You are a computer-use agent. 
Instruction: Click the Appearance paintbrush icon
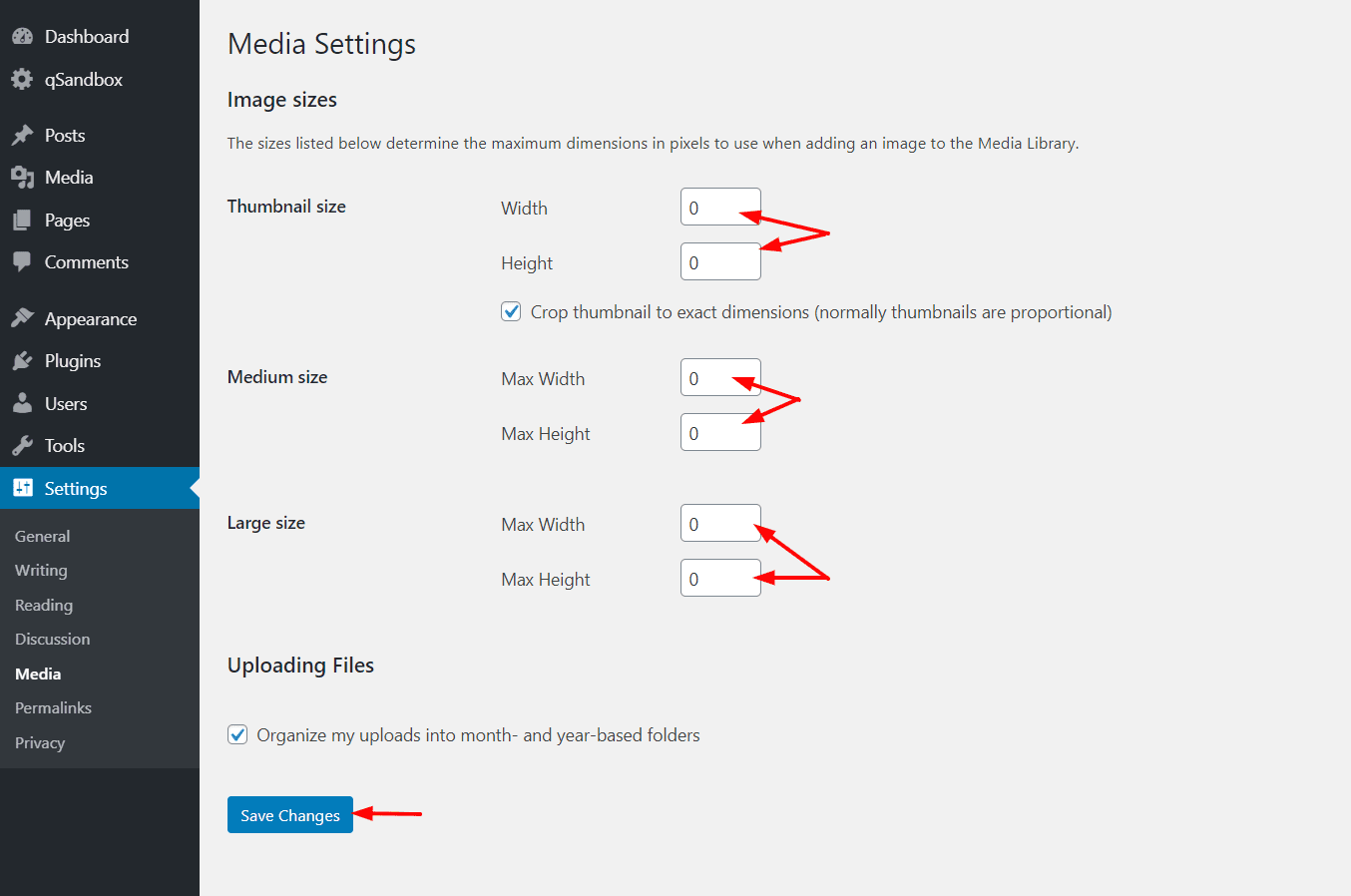point(22,318)
